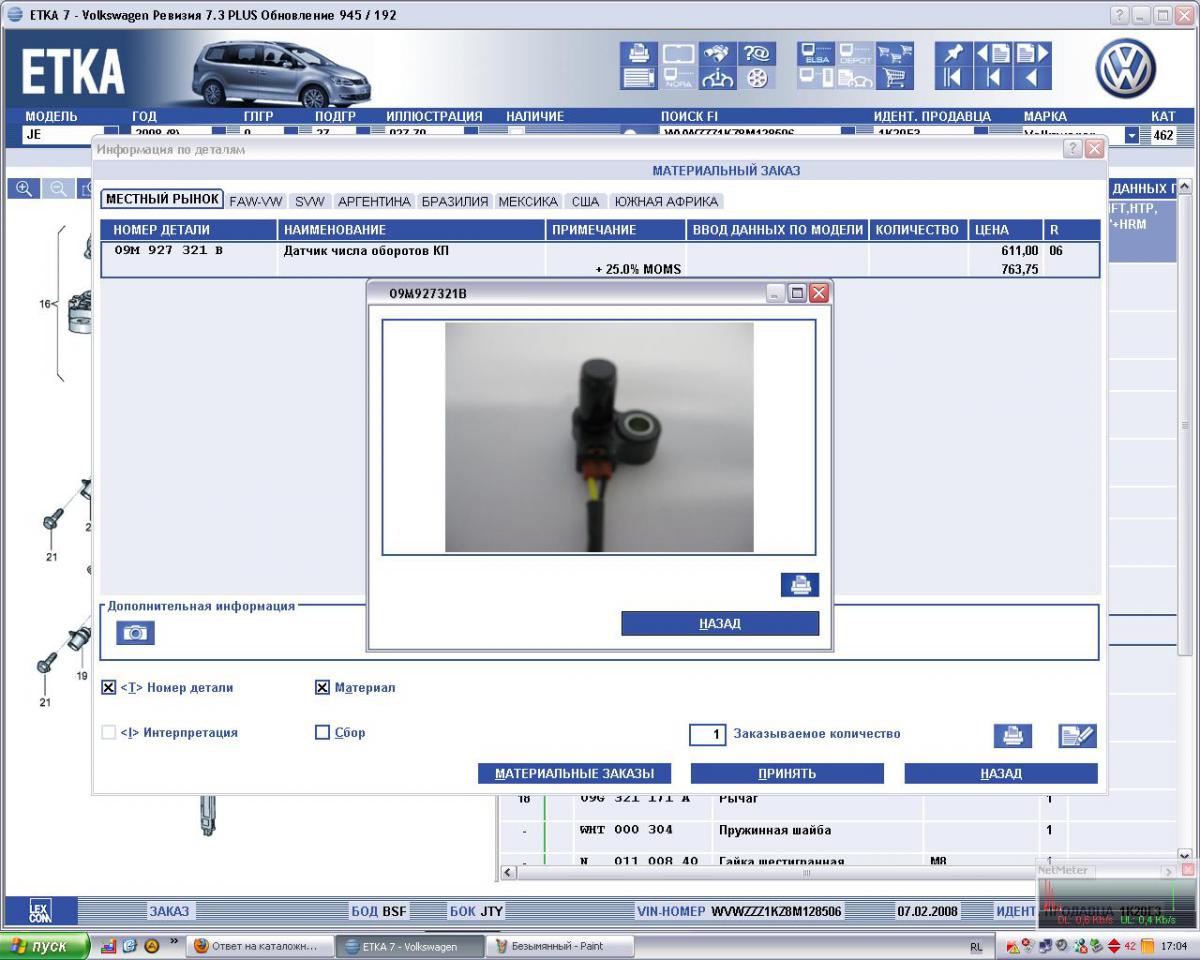
Task: Click the wheel rim icon
Action: pyautogui.click(x=757, y=78)
